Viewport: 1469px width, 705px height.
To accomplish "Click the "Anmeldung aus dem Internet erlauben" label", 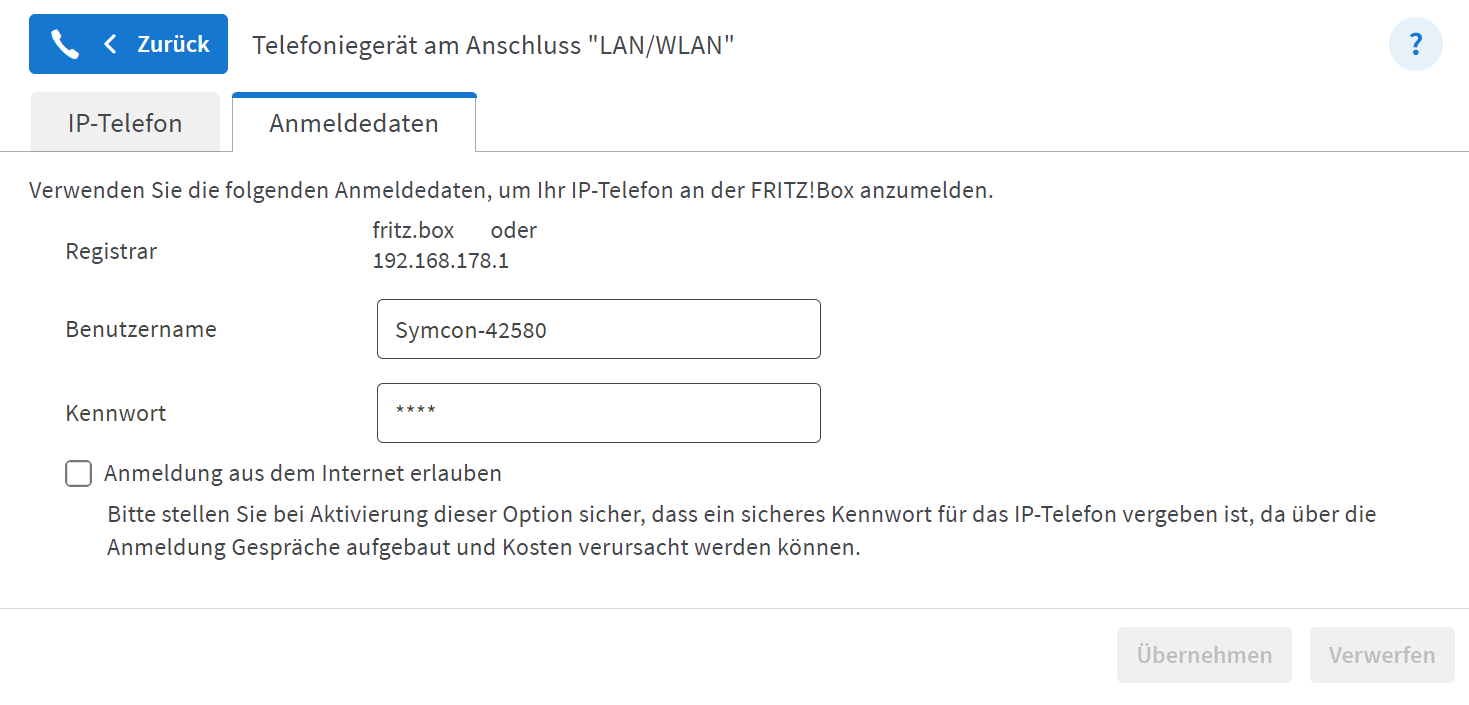I will 303,473.
